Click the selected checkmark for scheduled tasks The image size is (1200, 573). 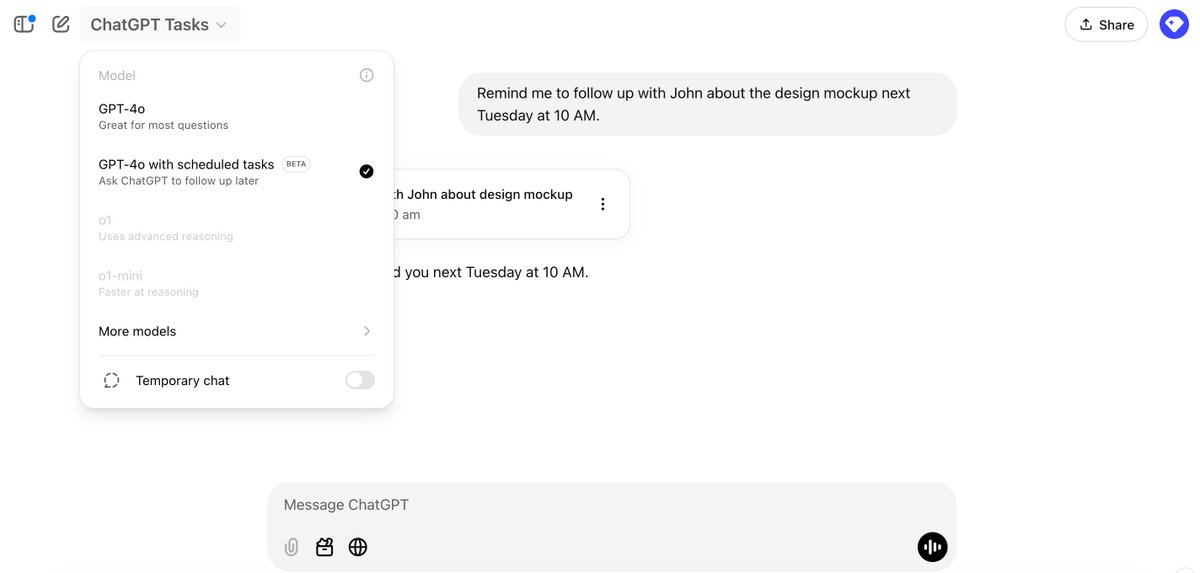point(366,171)
